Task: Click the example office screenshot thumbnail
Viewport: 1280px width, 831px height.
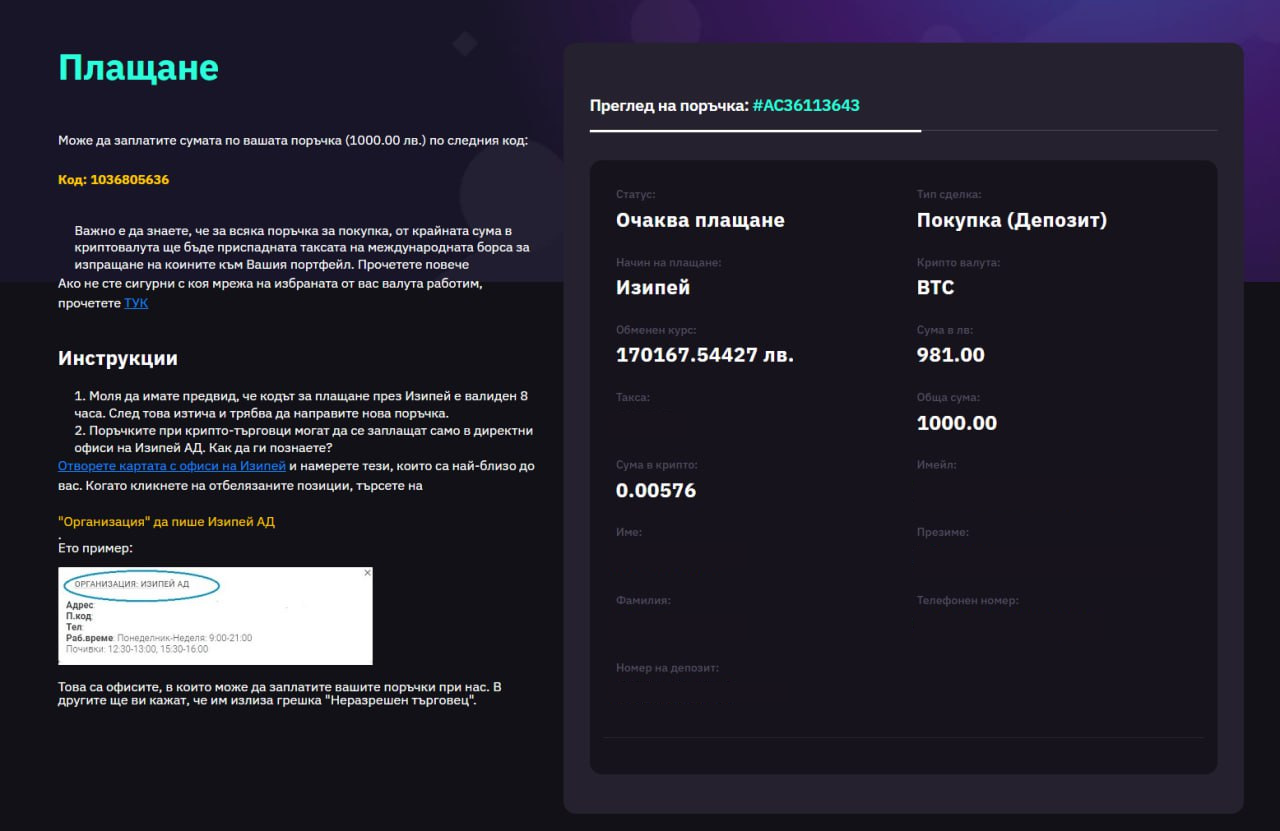Action: click(x=215, y=616)
